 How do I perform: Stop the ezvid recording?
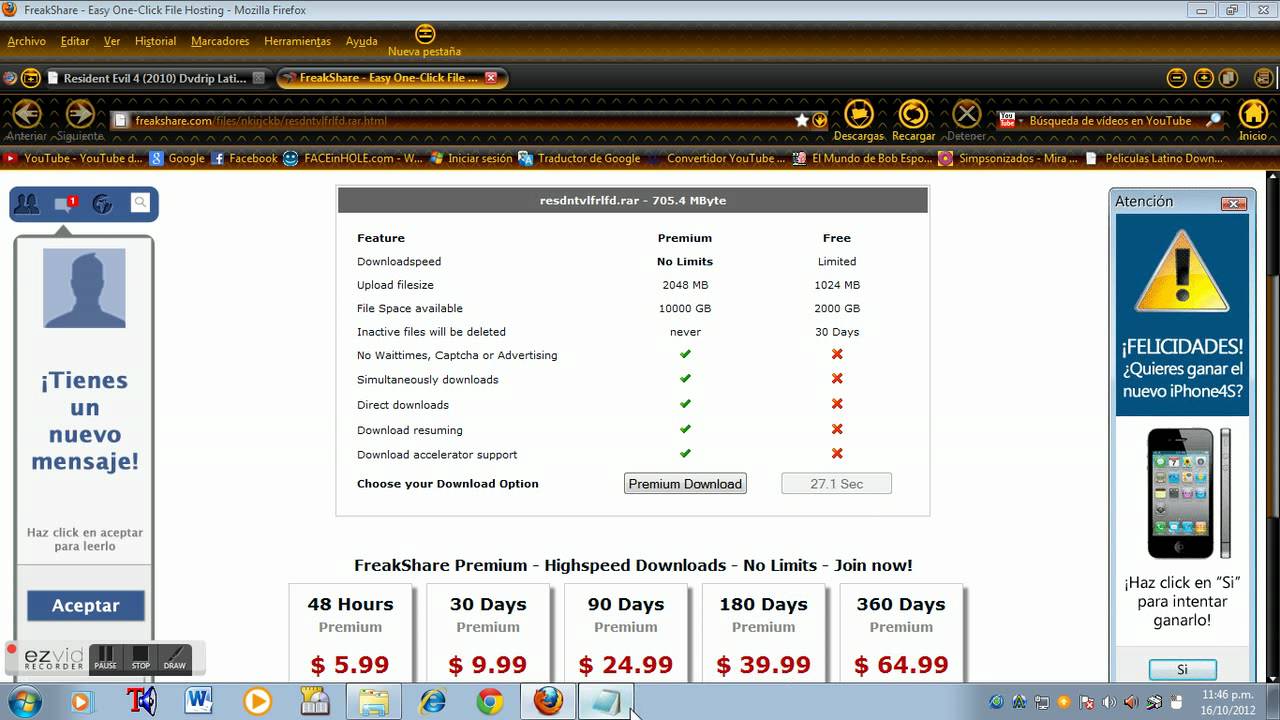140,658
